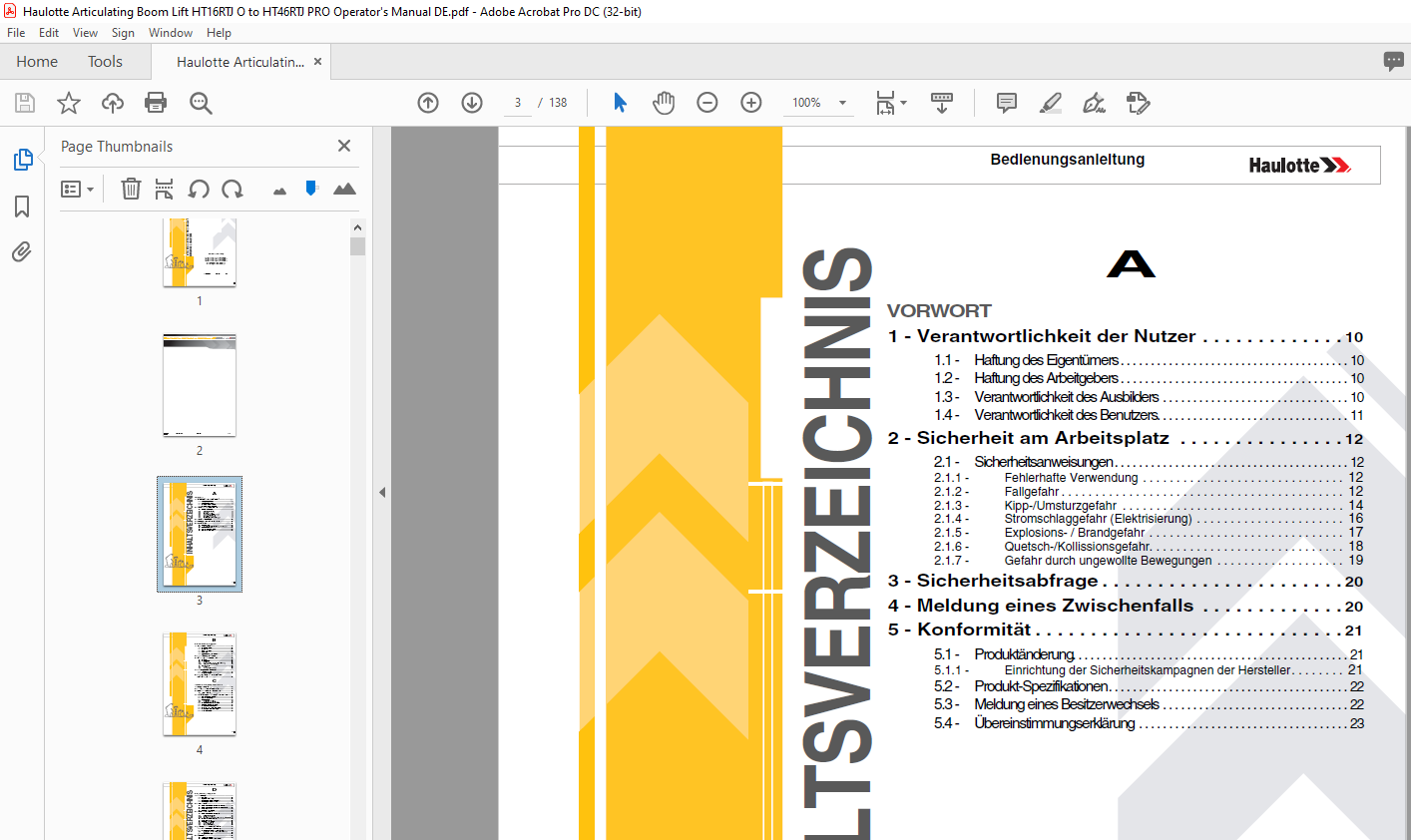Click the insert pages thumbnail icon

(165, 189)
